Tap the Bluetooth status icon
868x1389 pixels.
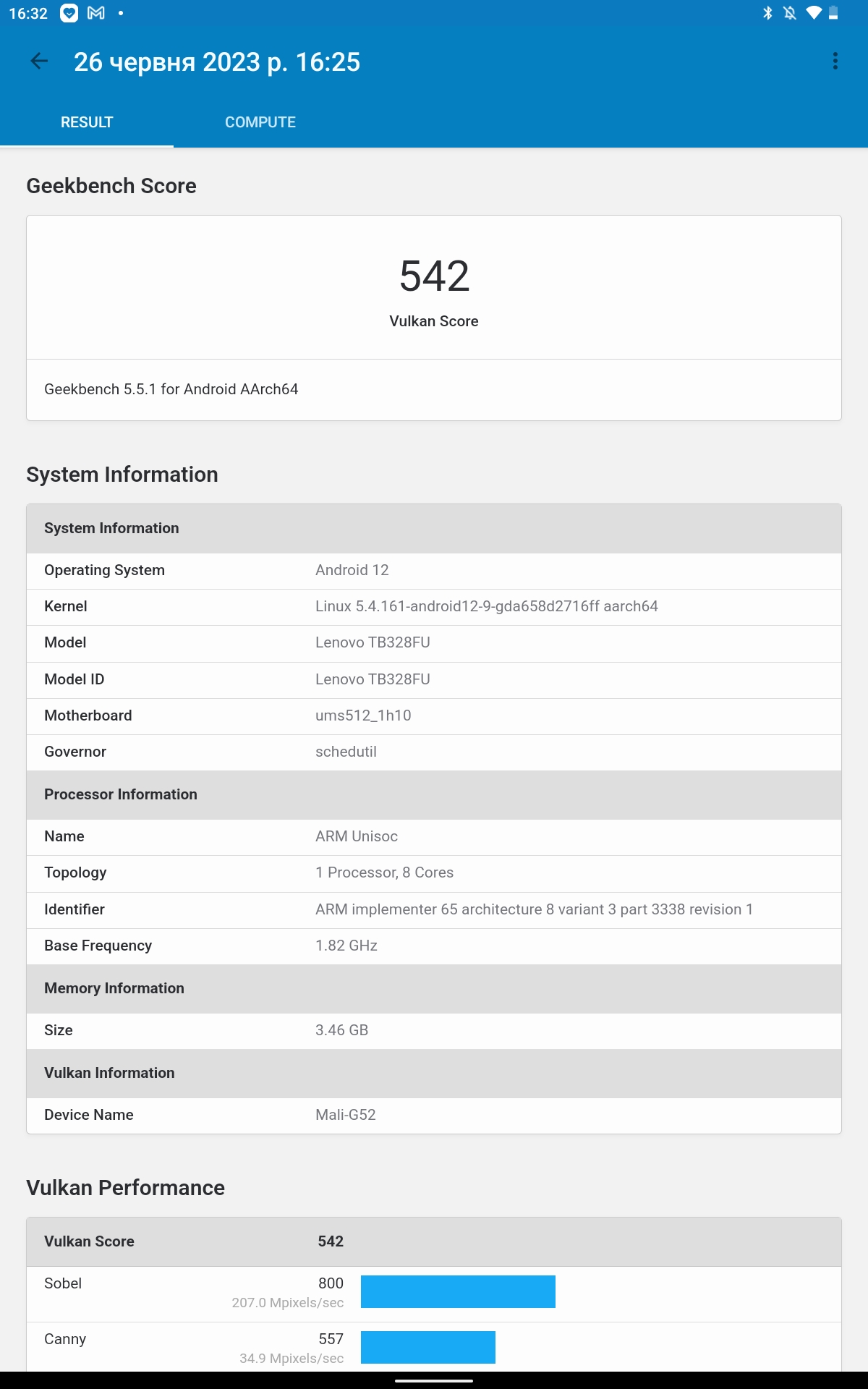point(767,14)
